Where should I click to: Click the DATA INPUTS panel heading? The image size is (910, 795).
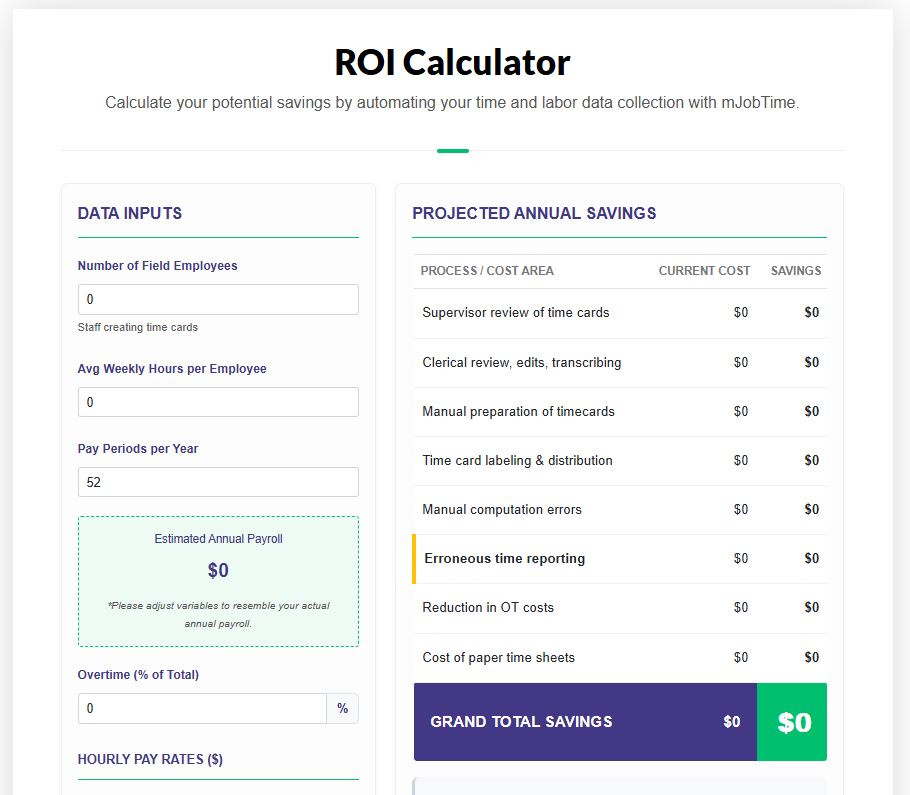click(x=130, y=213)
